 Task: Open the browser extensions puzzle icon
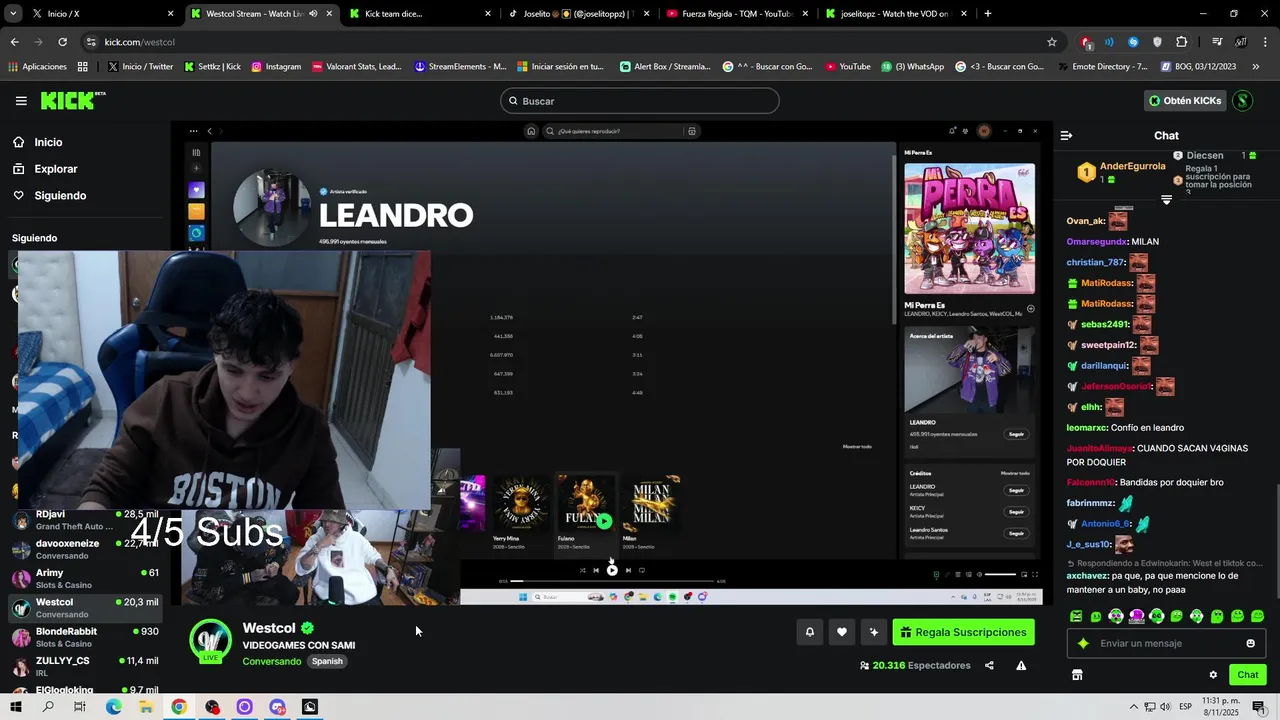pyautogui.click(x=1182, y=42)
